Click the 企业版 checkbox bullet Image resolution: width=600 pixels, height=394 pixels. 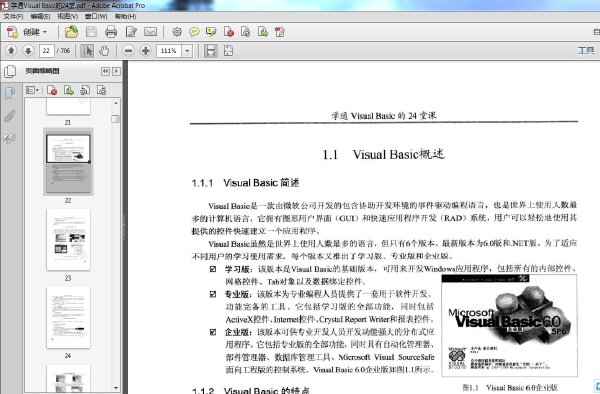tap(213, 332)
